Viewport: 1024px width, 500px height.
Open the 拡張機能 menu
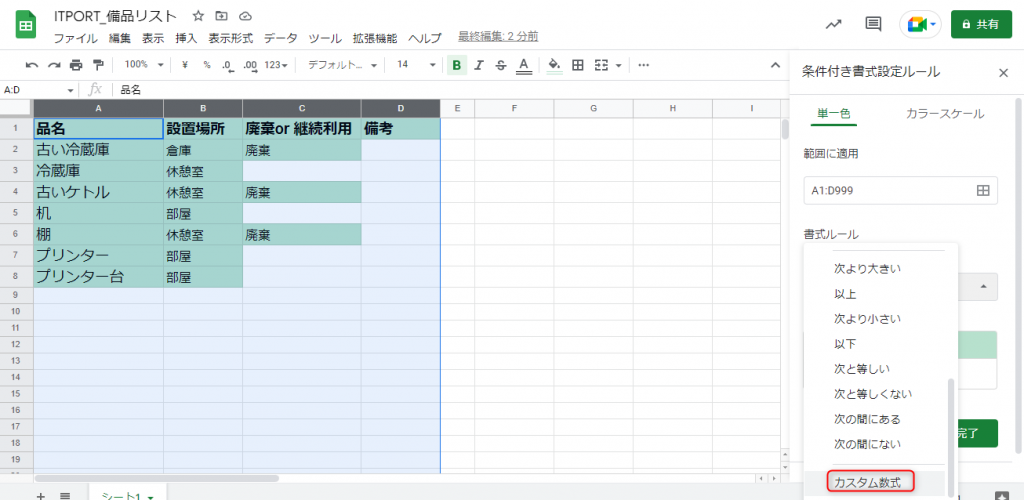click(x=375, y=38)
